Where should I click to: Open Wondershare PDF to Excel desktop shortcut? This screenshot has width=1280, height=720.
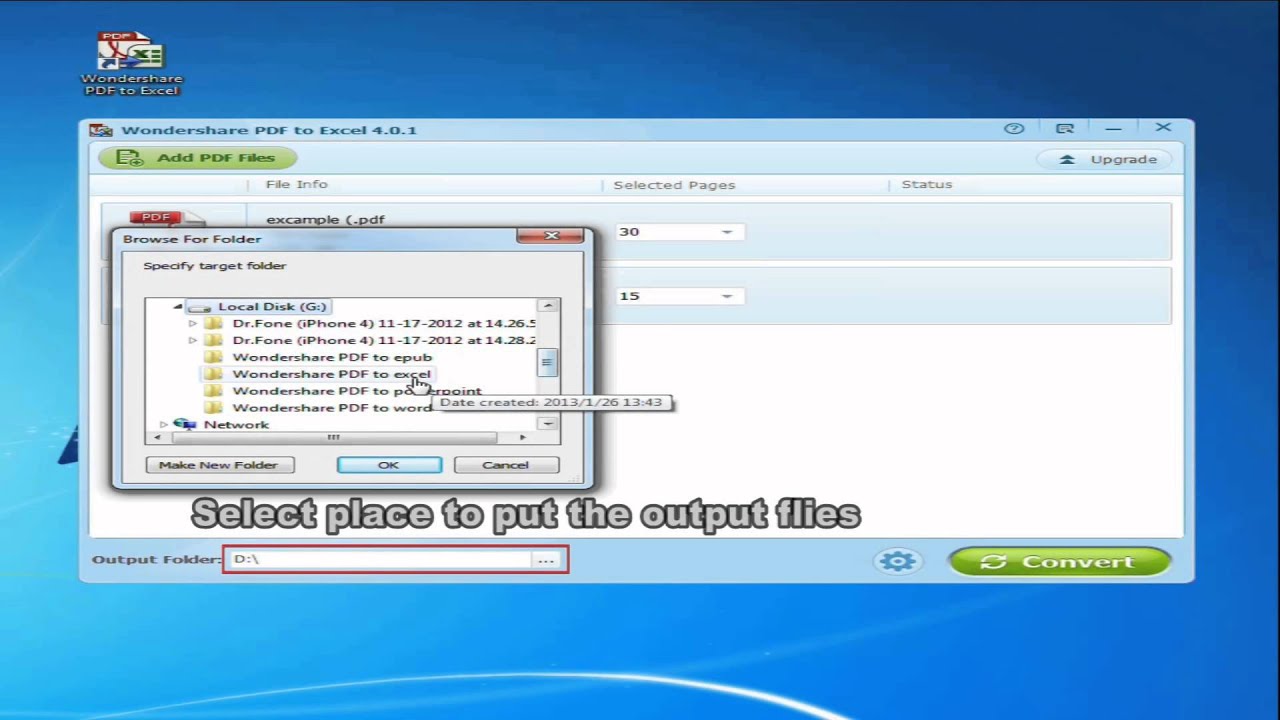[x=131, y=63]
